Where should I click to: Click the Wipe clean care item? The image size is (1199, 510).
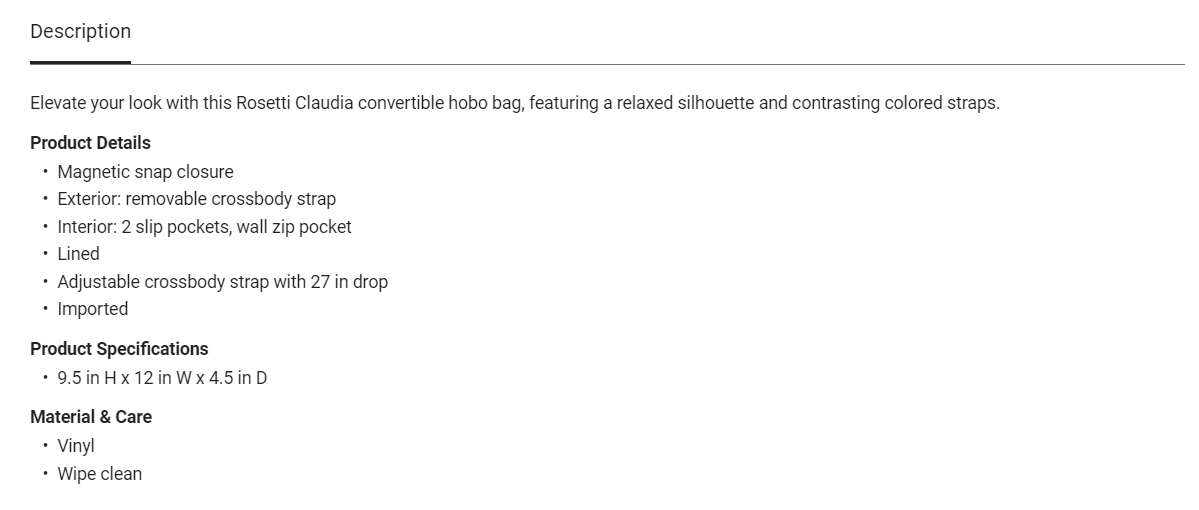99,474
